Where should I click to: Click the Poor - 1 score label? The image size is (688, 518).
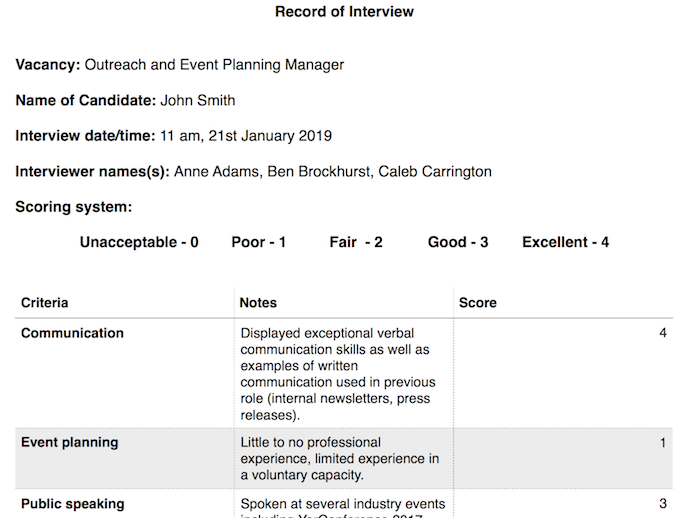pos(259,242)
